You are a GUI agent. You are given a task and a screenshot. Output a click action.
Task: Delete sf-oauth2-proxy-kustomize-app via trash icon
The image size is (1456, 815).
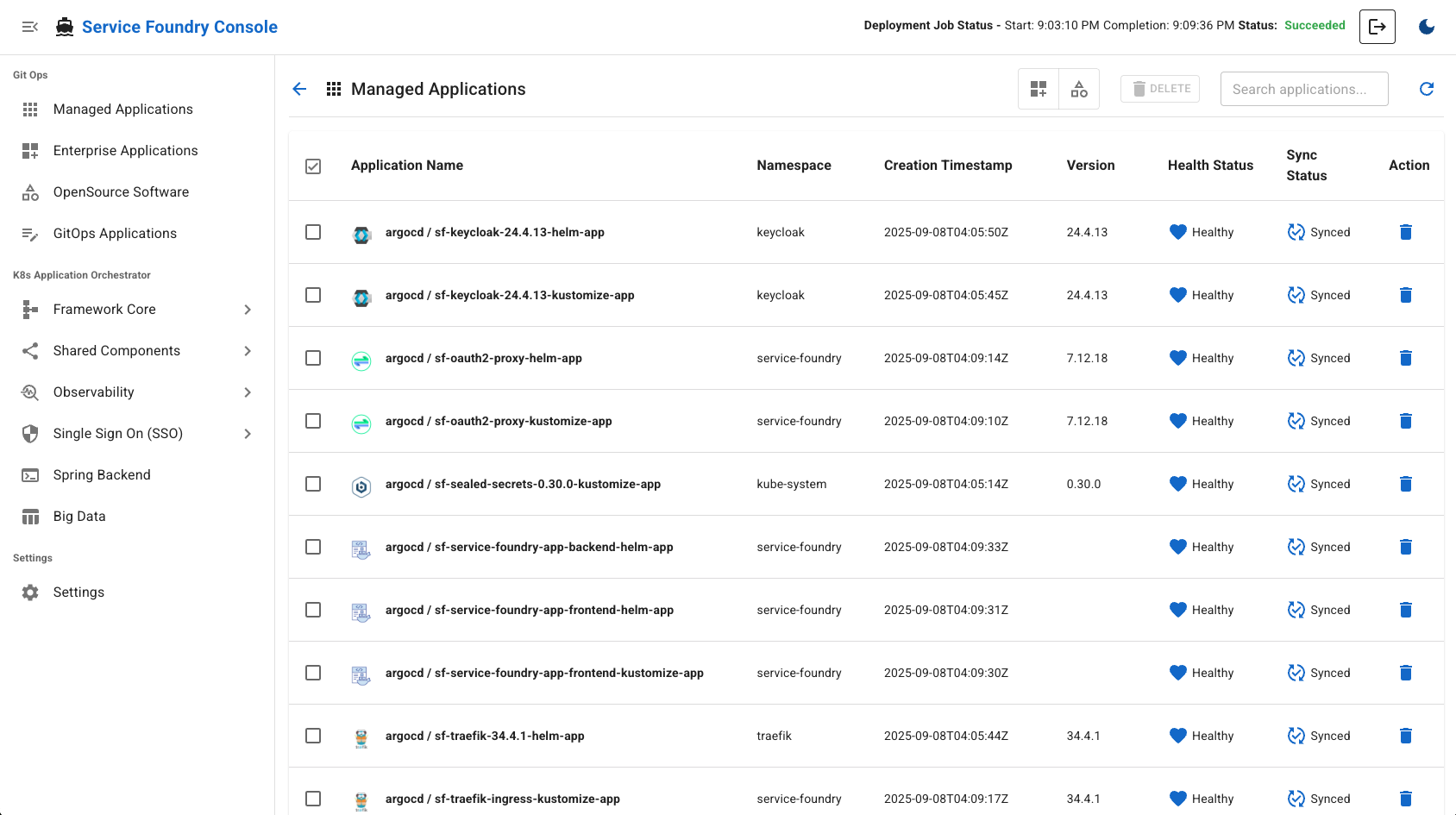pos(1406,421)
